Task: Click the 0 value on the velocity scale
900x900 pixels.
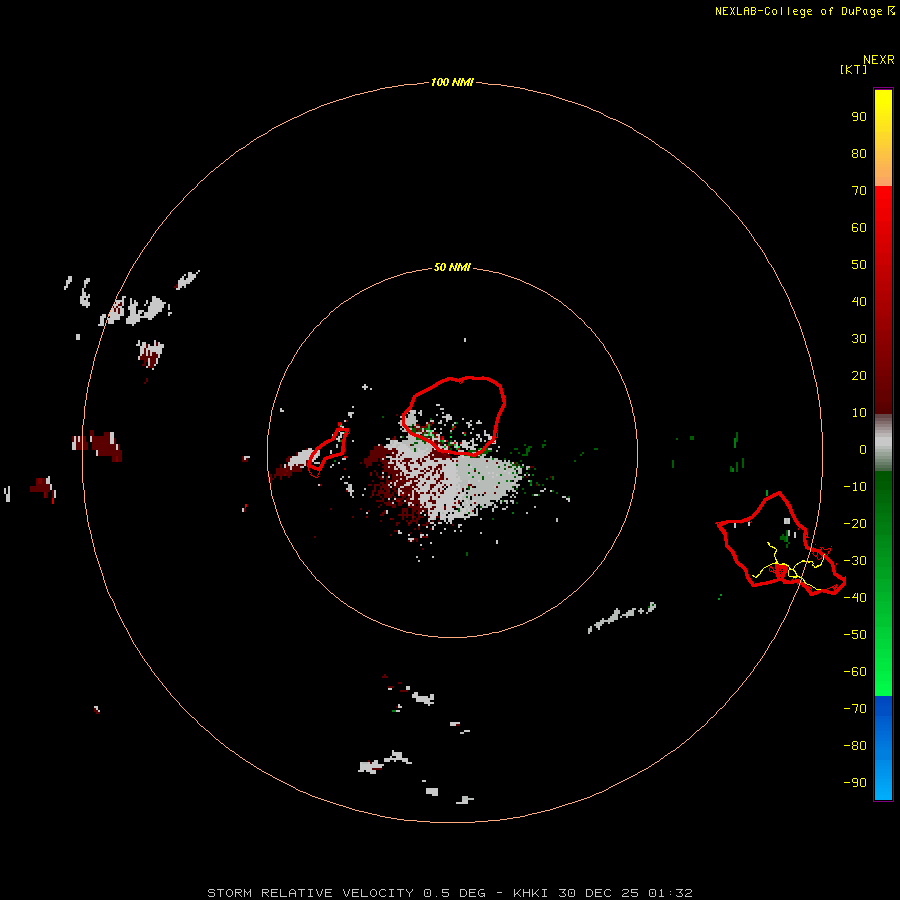Action: [863, 449]
